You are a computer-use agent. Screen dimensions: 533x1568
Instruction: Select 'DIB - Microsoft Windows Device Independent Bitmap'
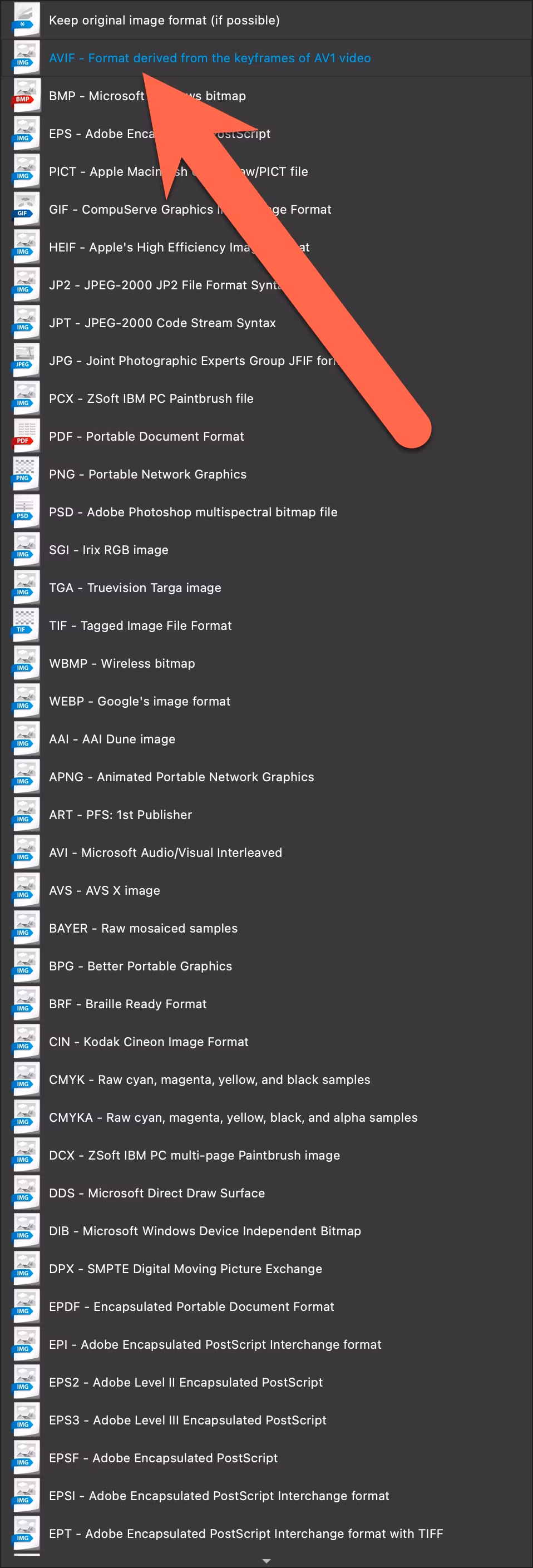[x=266, y=1230]
